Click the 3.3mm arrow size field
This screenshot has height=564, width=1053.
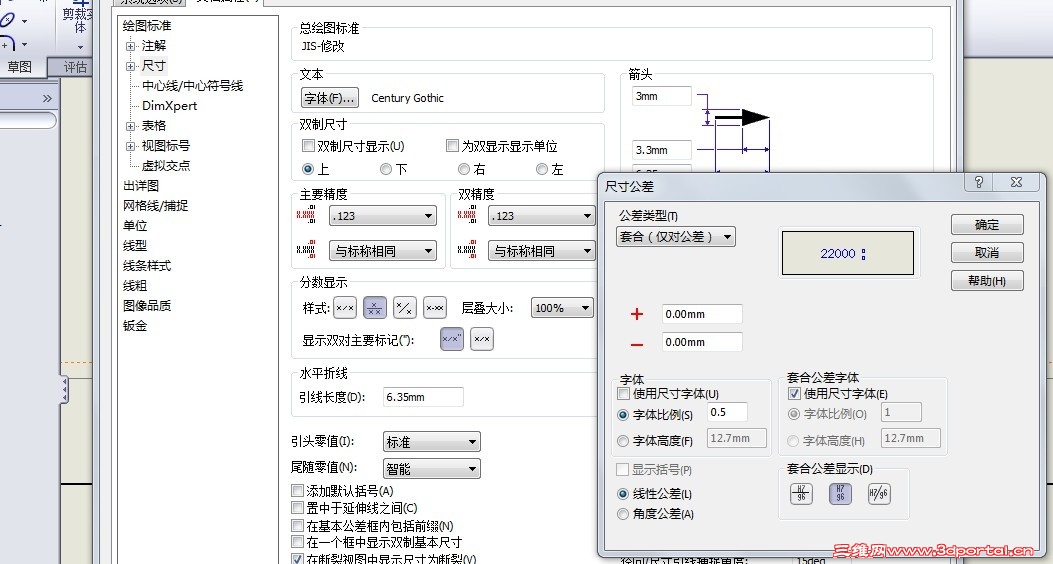tap(661, 150)
